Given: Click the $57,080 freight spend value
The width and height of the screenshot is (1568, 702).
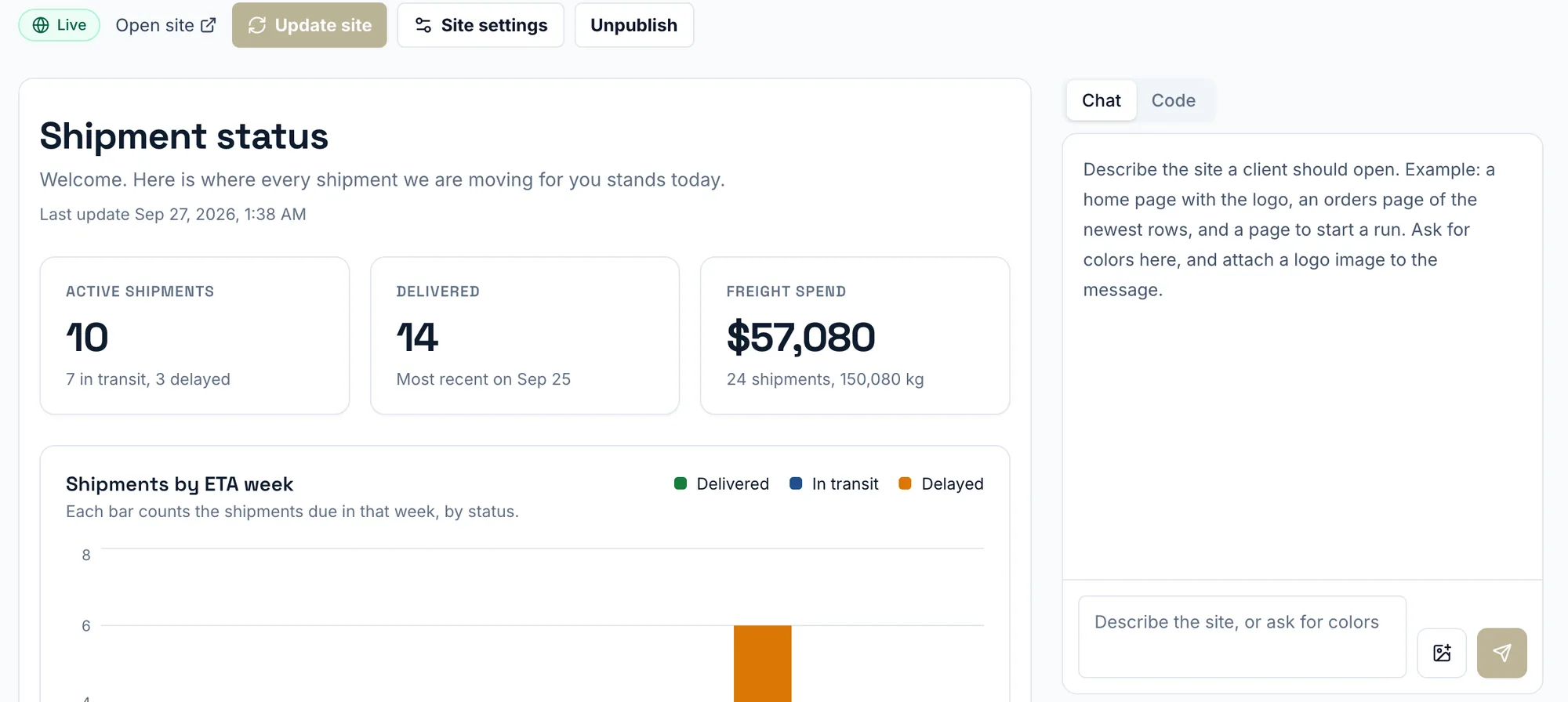Looking at the screenshot, I should pos(800,338).
